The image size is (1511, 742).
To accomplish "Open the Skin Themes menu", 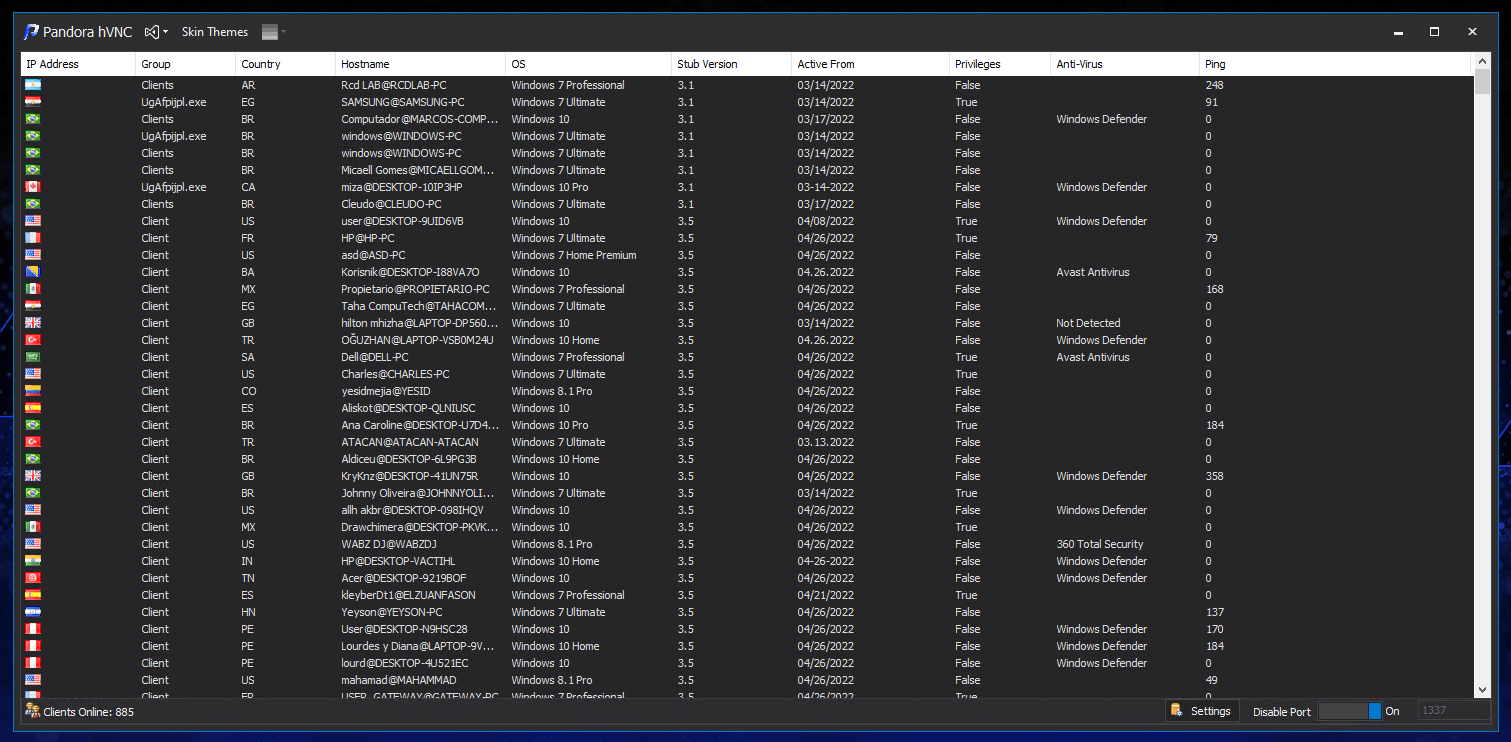I will coord(215,32).
